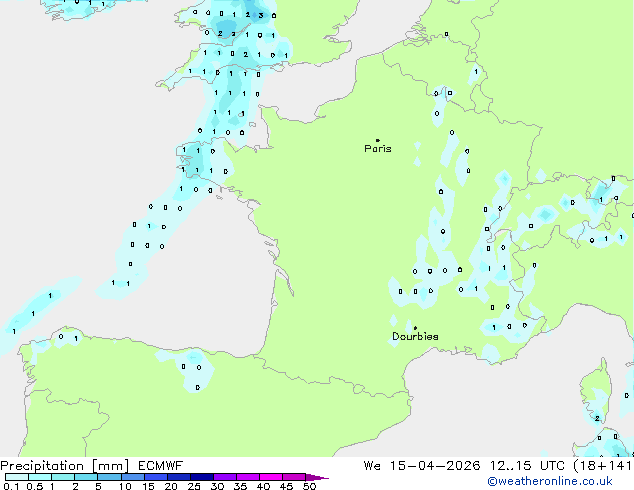Click the 5–10 mm legend color swatch
The height and width of the screenshot is (490, 634).
coord(109,477)
